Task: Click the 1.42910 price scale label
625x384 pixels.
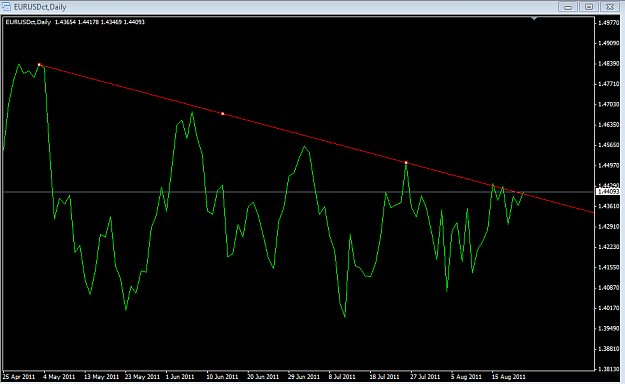Action: click(609, 226)
